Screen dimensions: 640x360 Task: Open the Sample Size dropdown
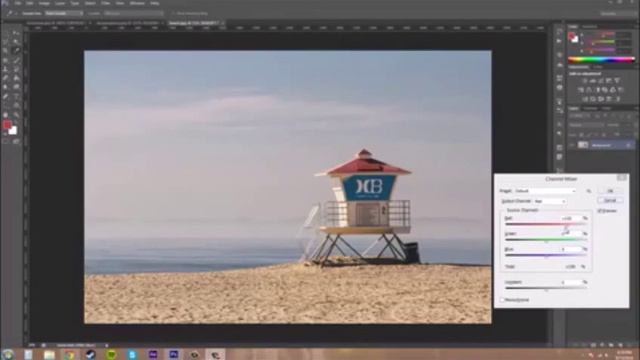pos(64,13)
